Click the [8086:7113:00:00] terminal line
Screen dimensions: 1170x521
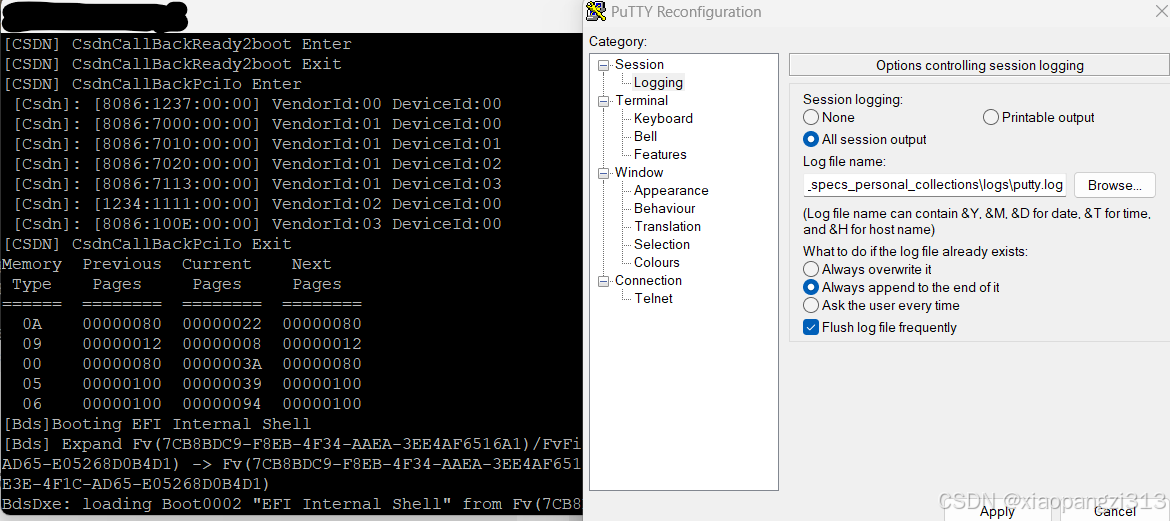257,184
